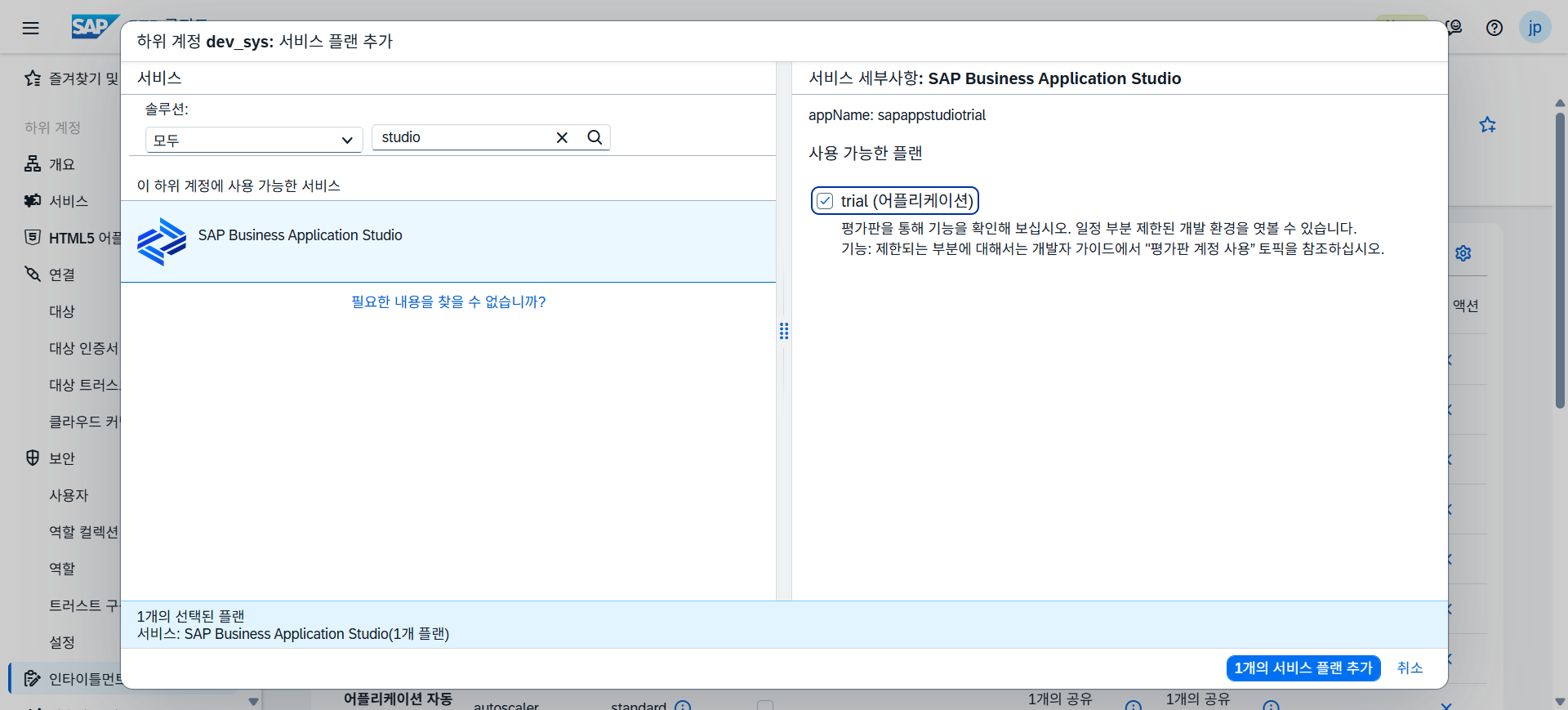Click the SAP logo
The width and height of the screenshot is (1568, 710).
pyautogui.click(x=95, y=27)
